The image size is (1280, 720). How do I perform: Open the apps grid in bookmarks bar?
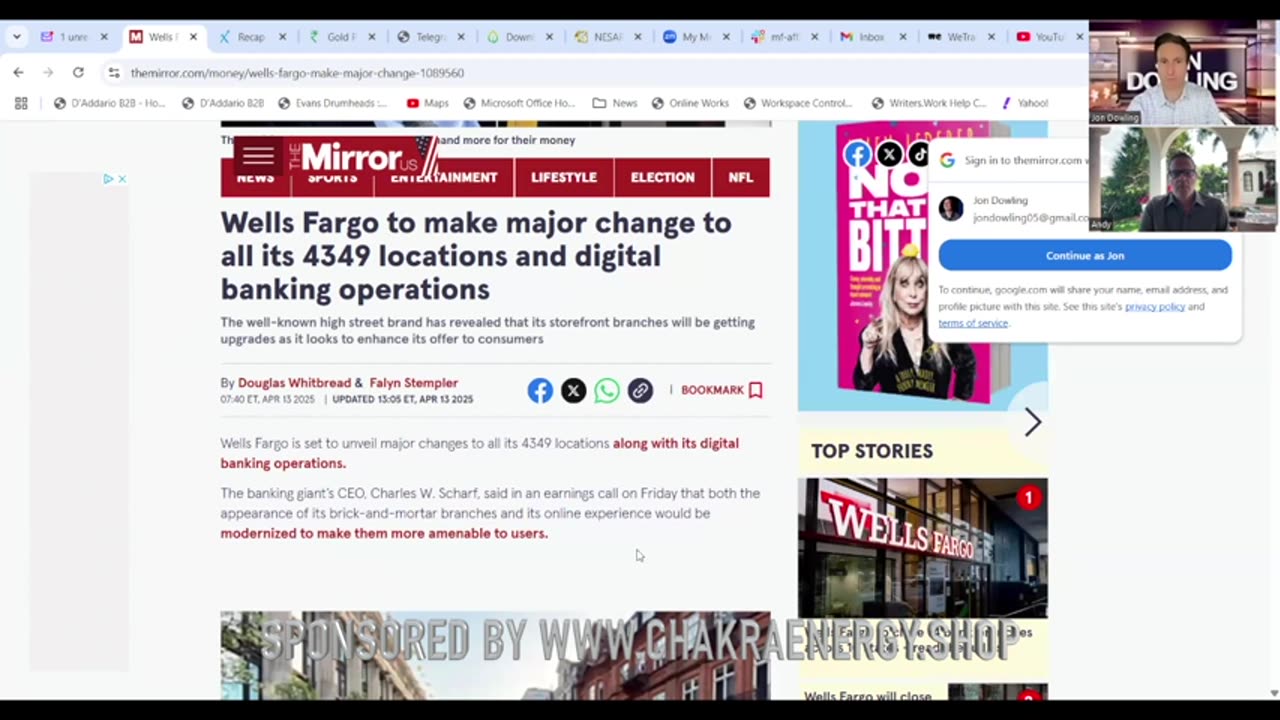pos(21,103)
